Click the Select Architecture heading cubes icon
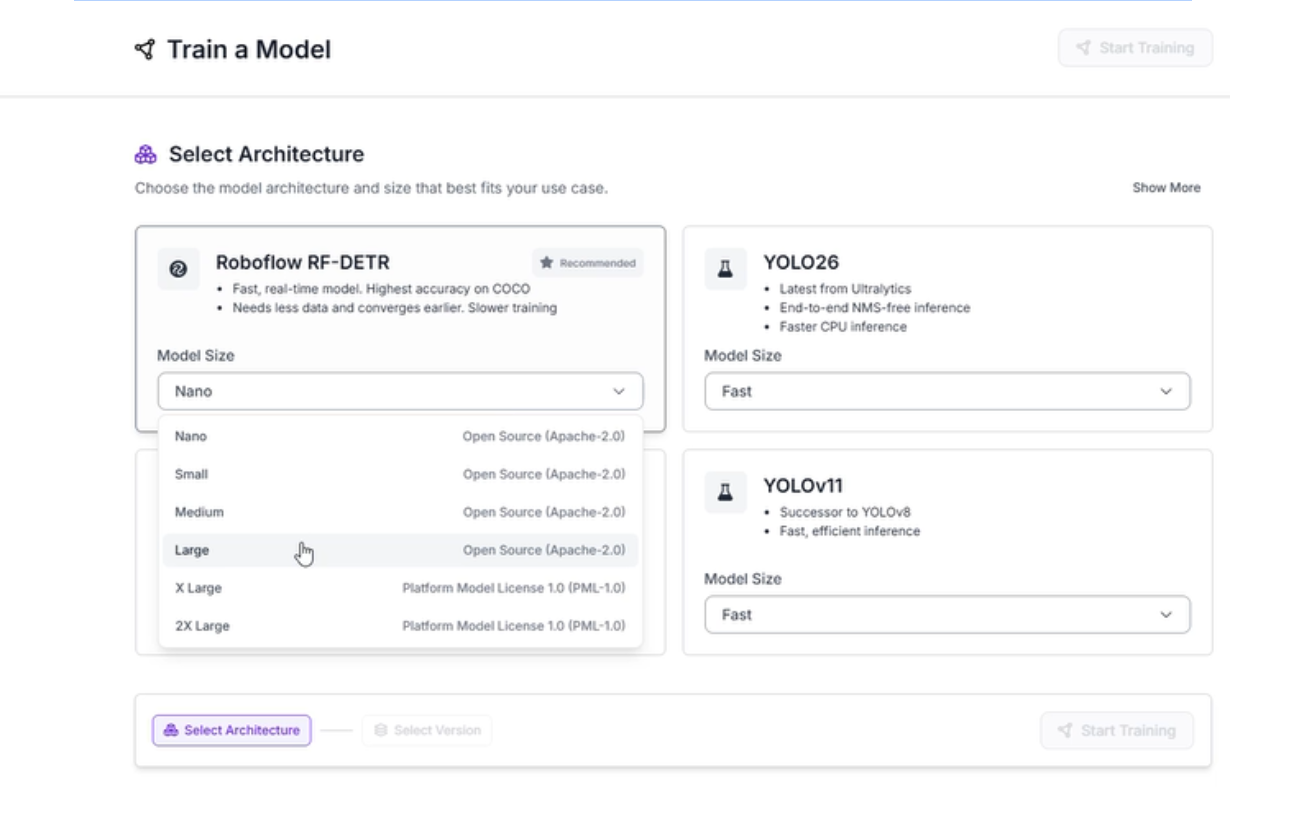This screenshot has height=816, width=1302. click(x=146, y=154)
